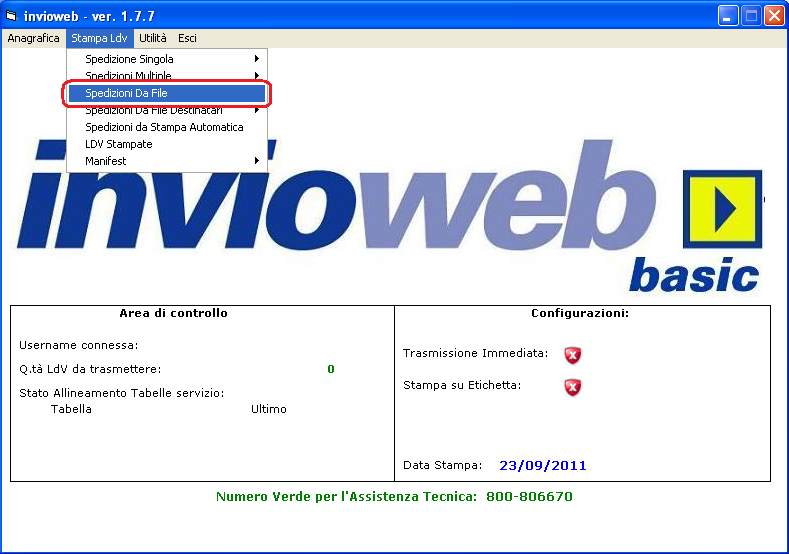The height and width of the screenshot is (554, 789).
Task: Click the Trasmissione Immediata red X icon
Action: point(573,355)
